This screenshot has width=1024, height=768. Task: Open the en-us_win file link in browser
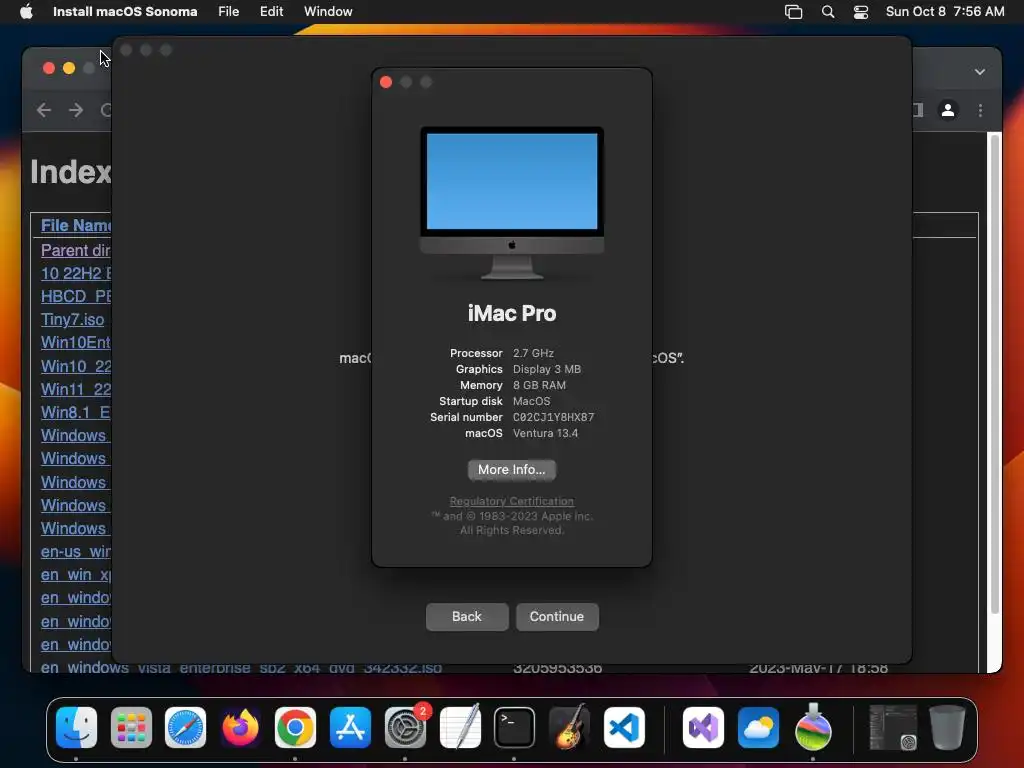76,551
